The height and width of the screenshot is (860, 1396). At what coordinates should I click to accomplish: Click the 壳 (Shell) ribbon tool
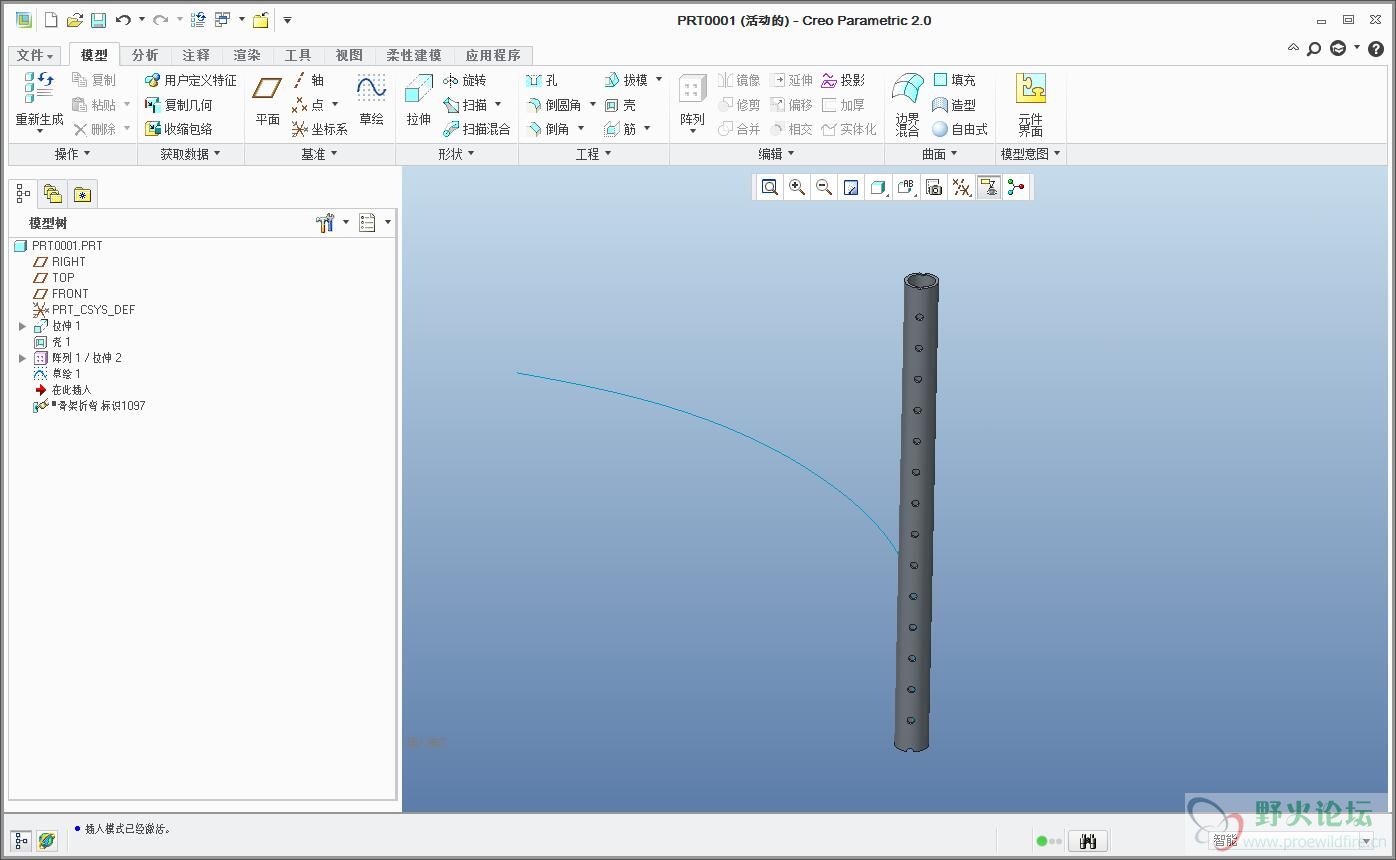(x=620, y=104)
